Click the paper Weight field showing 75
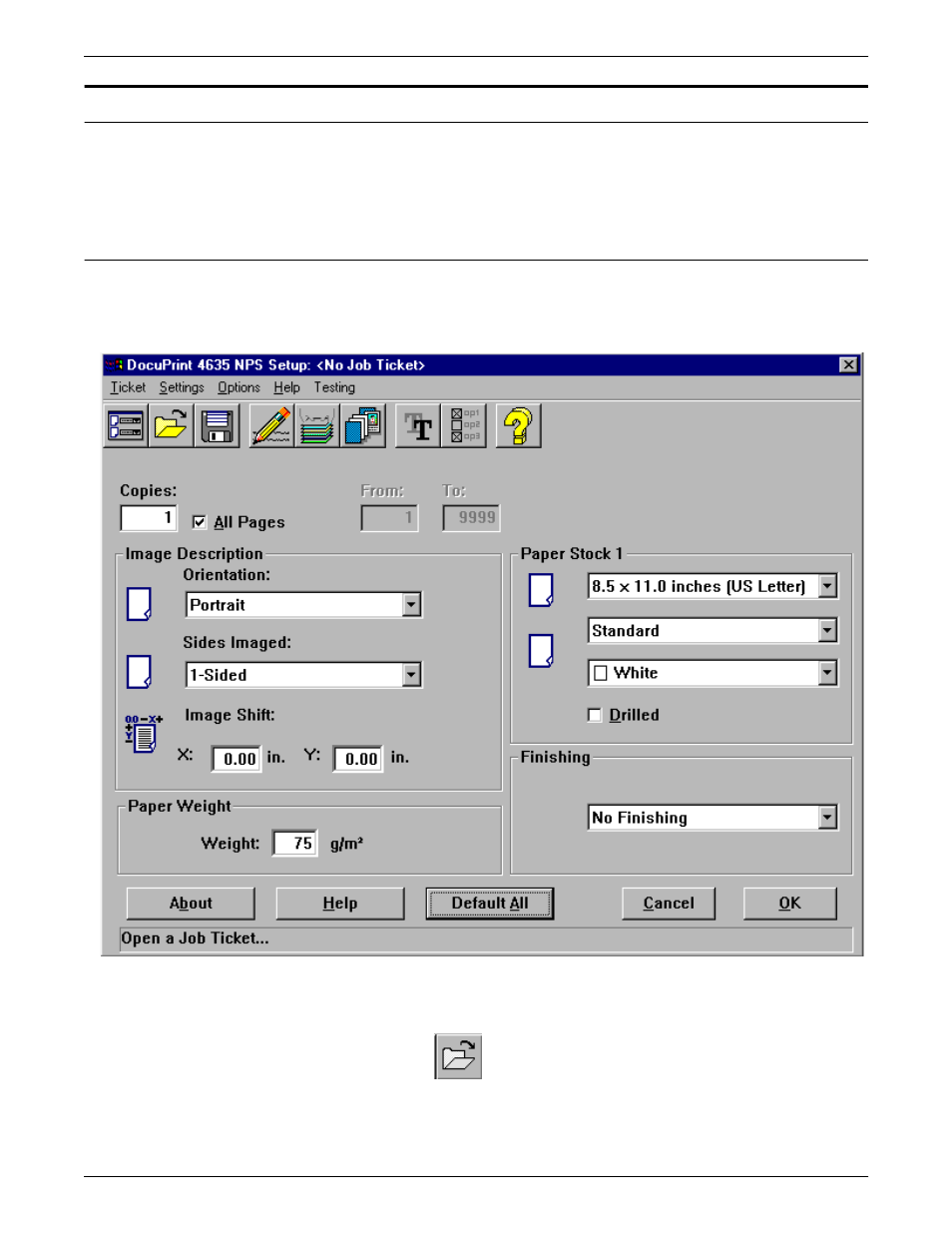 (x=295, y=844)
